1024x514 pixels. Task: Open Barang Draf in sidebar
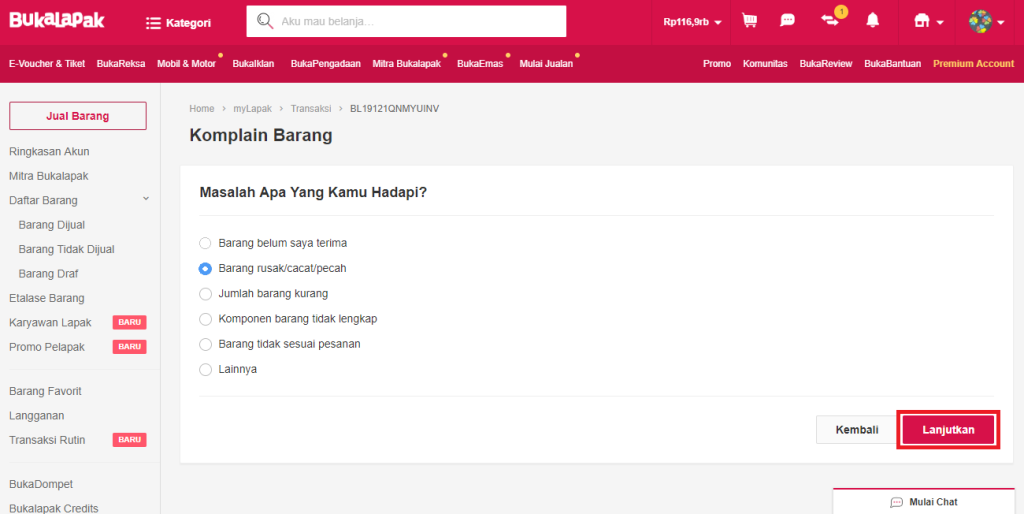[48, 274]
